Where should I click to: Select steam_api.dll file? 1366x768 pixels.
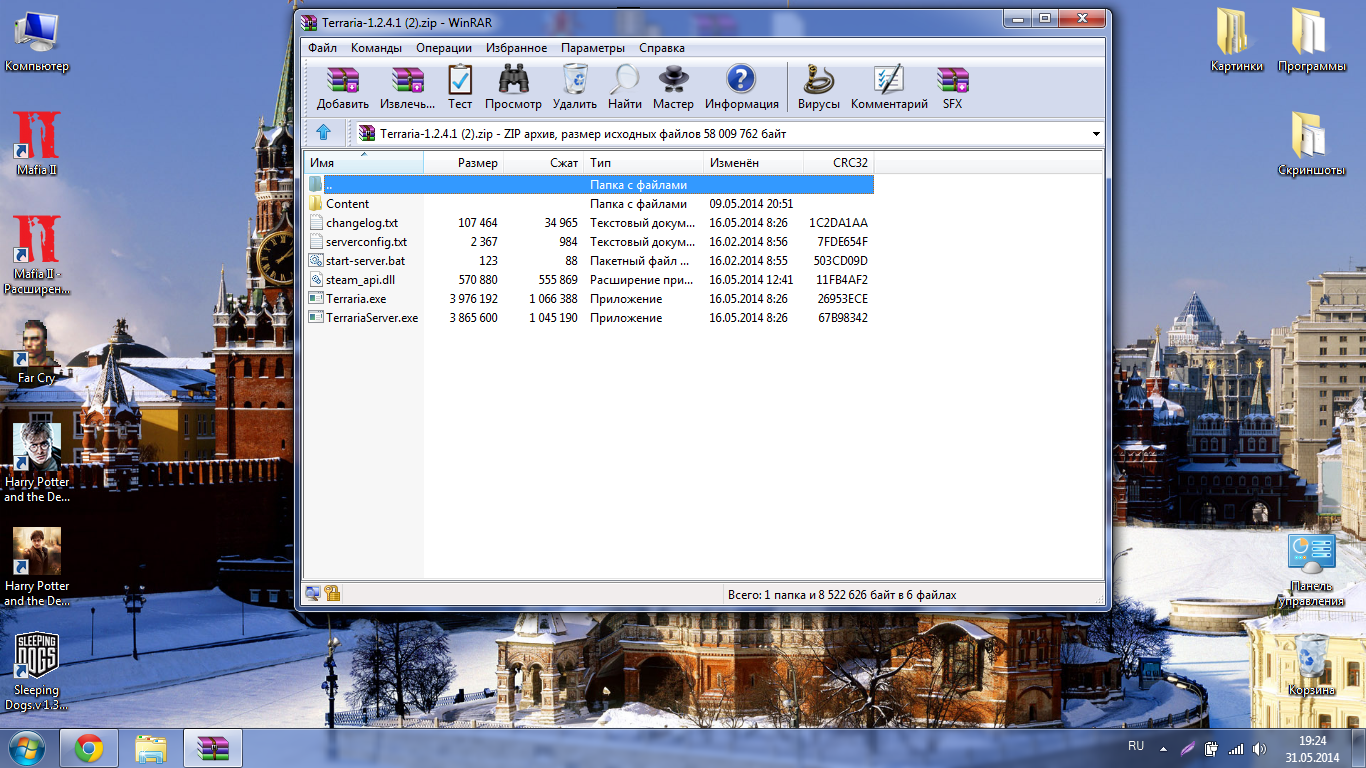[589, 280]
